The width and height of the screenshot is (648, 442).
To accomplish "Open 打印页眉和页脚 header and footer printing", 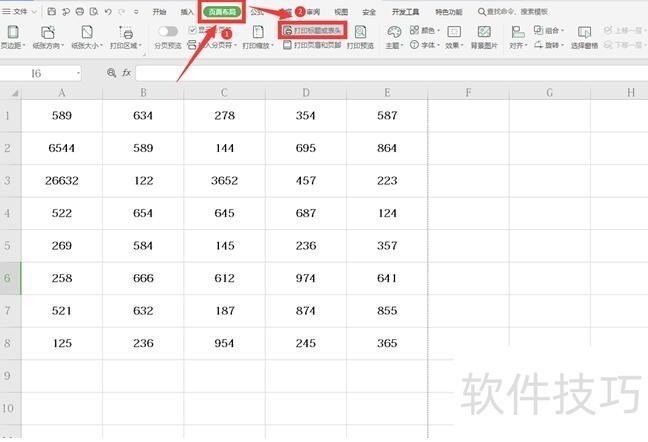I will (x=312, y=45).
